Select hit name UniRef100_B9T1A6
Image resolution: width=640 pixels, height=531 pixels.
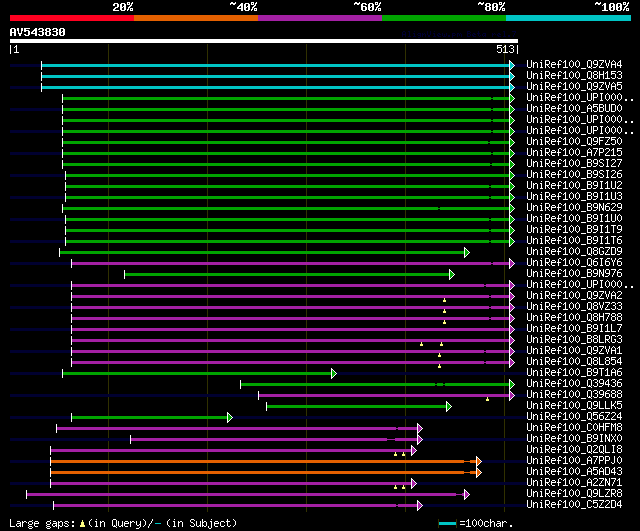tap(574, 373)
